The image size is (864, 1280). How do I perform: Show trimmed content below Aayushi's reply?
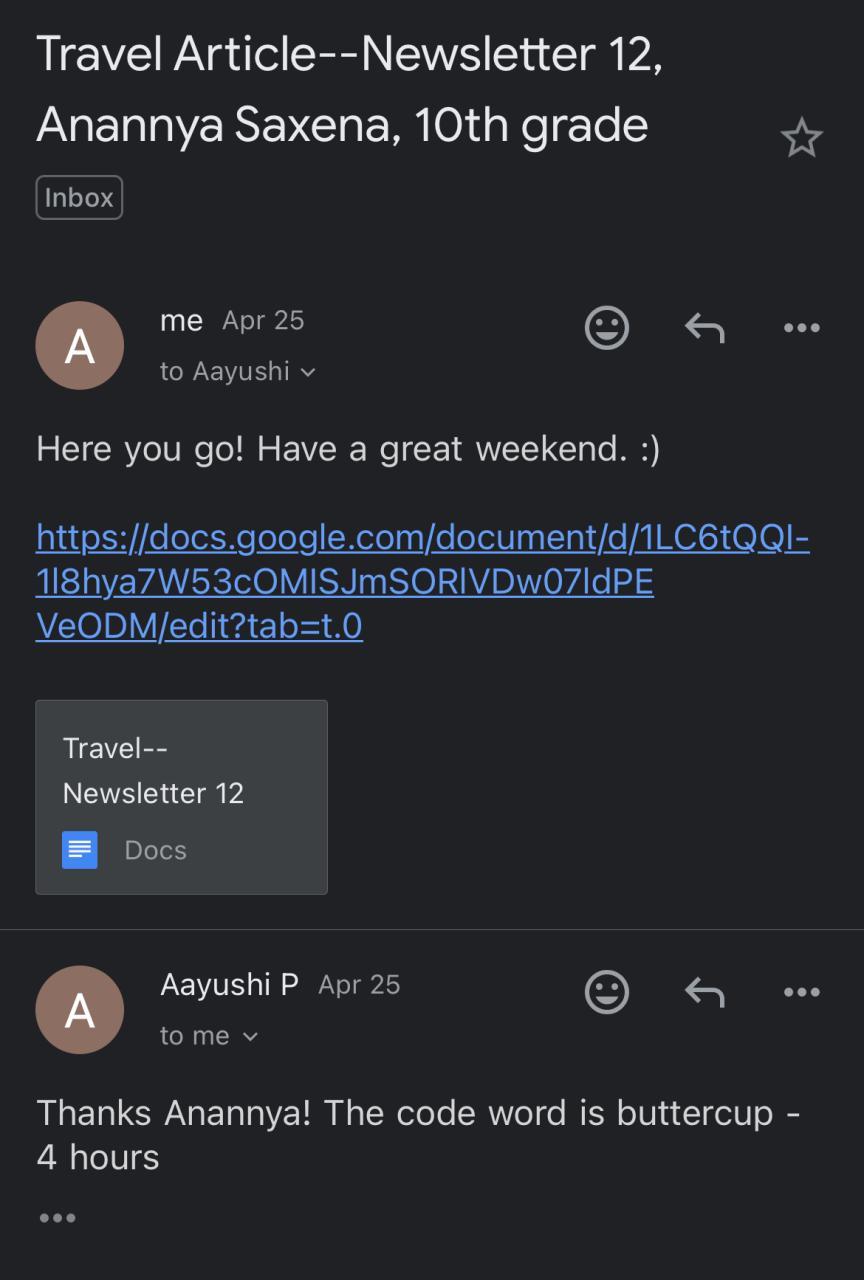57,1218
